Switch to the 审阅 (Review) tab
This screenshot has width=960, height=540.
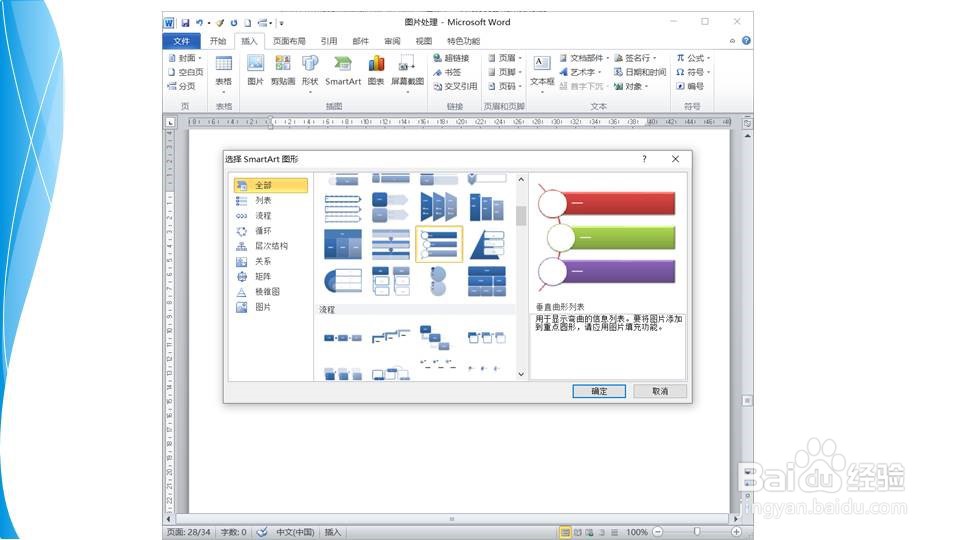(392, 41)
